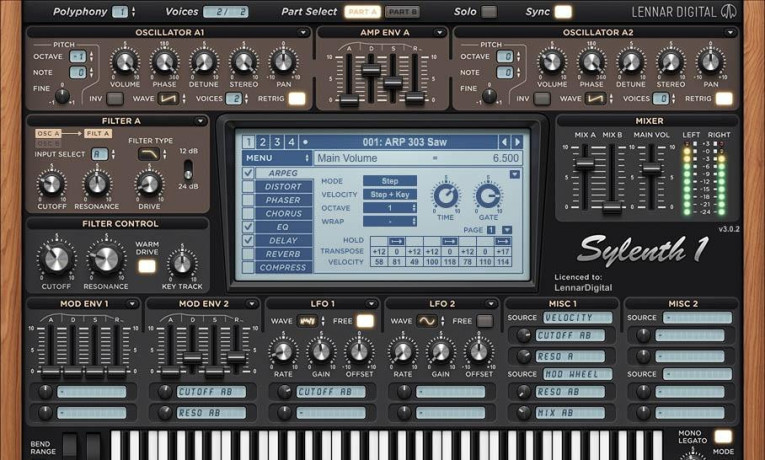The image size is (765, 460).
Task: Click the Filter Control Cutoff knob
Action: 56,259
